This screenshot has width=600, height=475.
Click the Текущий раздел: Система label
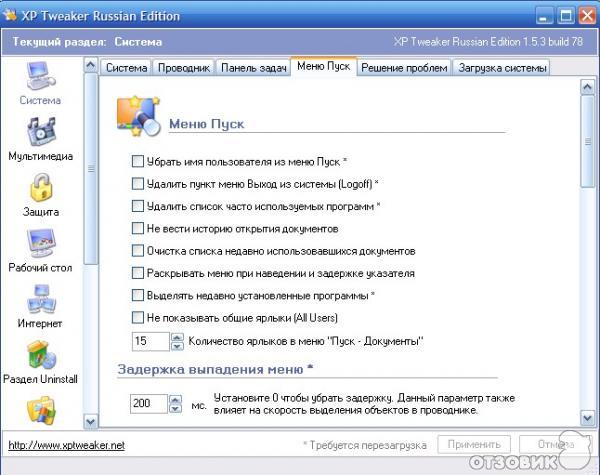tap(87, 42)
